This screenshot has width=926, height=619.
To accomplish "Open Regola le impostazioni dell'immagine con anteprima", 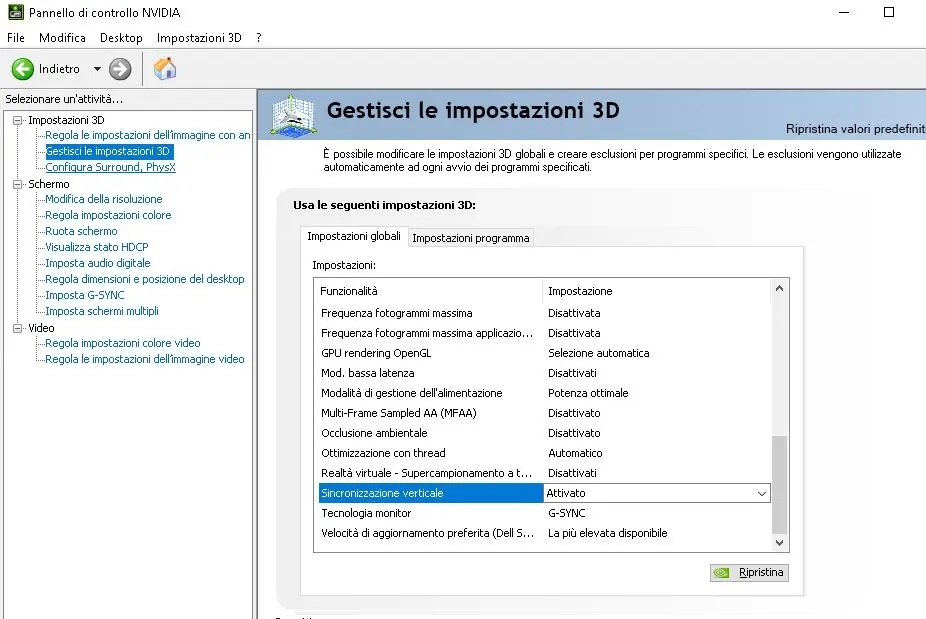I will coord(148,135).
